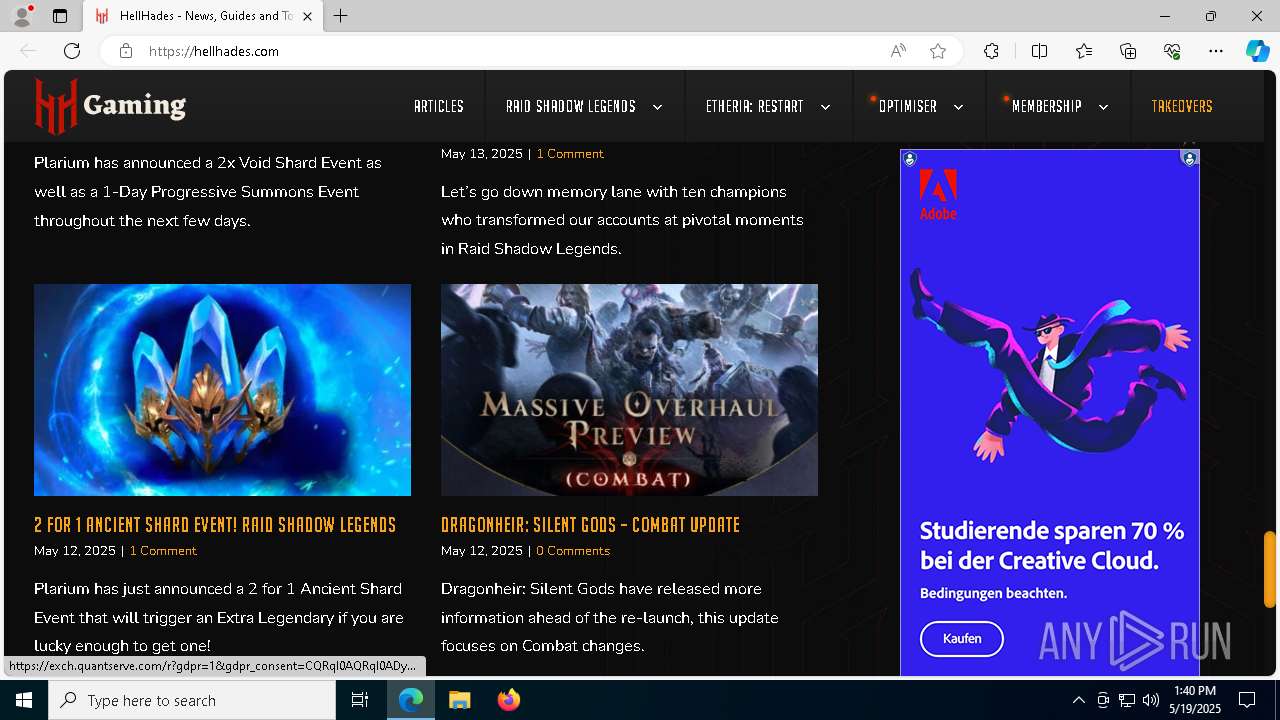Open the Articles menu item
Screen dimensions: 1280x720
pos(439,106)
